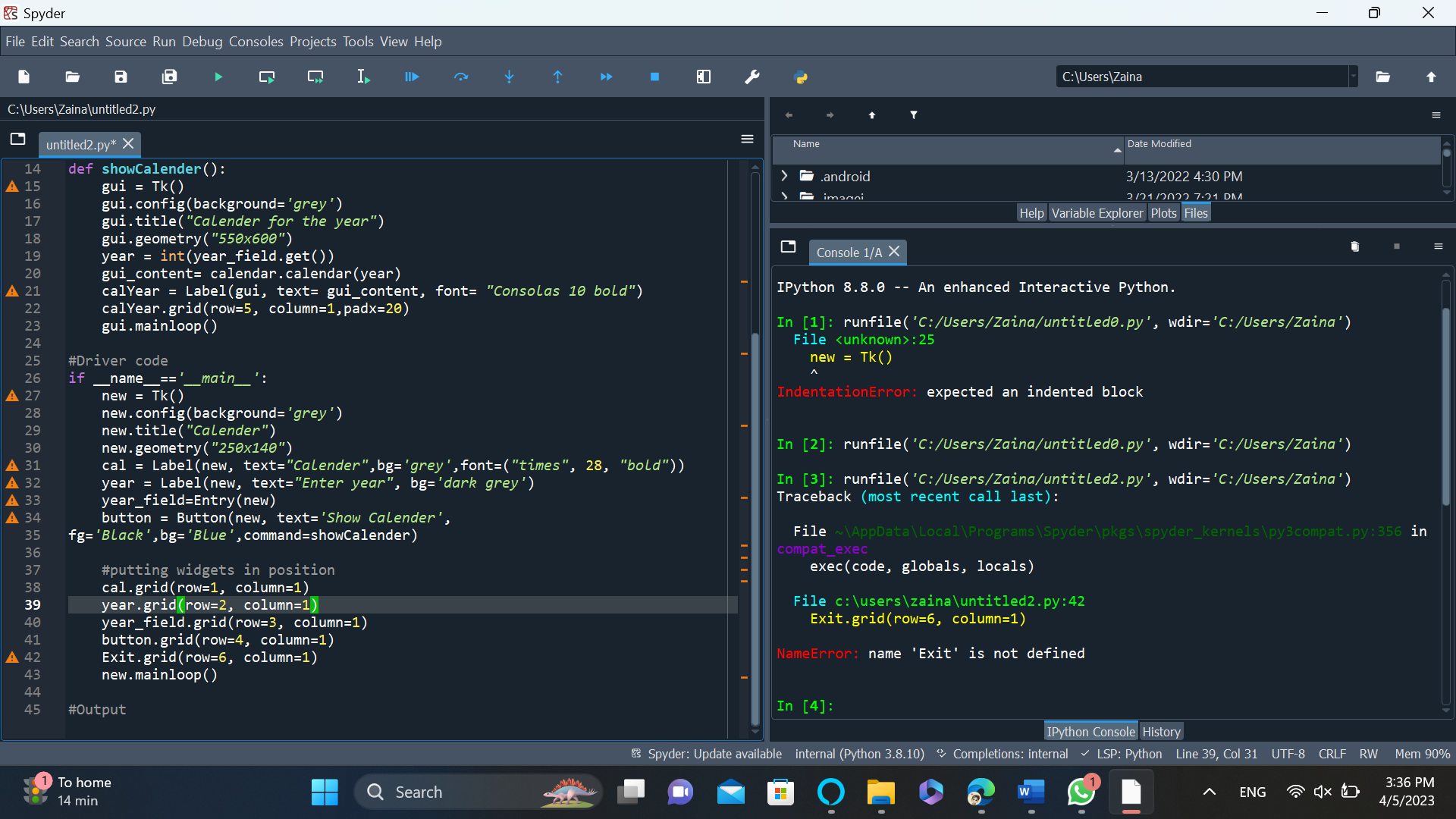Click Maximize current pane icon
Screen dimensions: 1456x819
(x=704, y=77)
